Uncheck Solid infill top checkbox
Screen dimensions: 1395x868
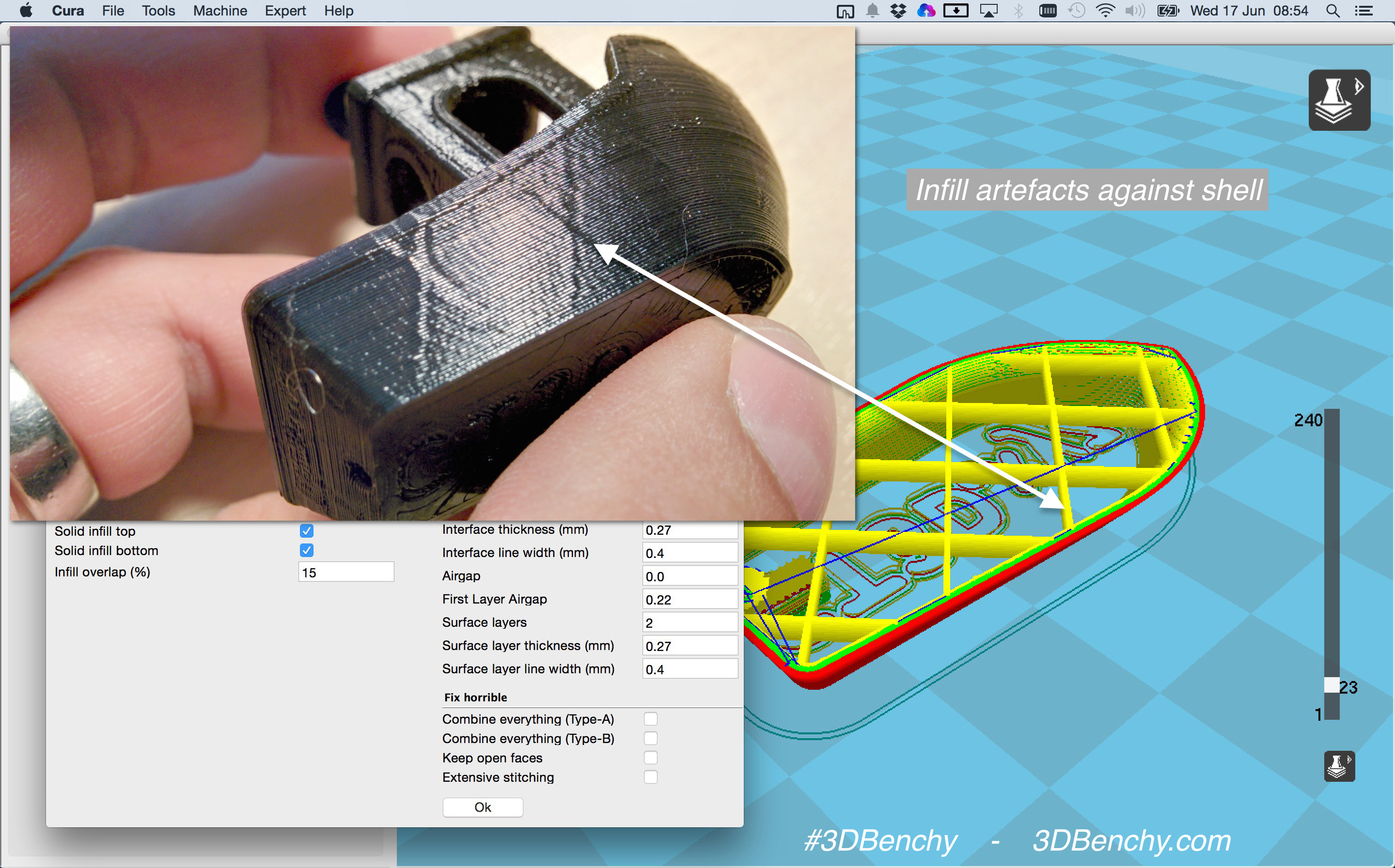pyautogui.click(x=307, y=531)
